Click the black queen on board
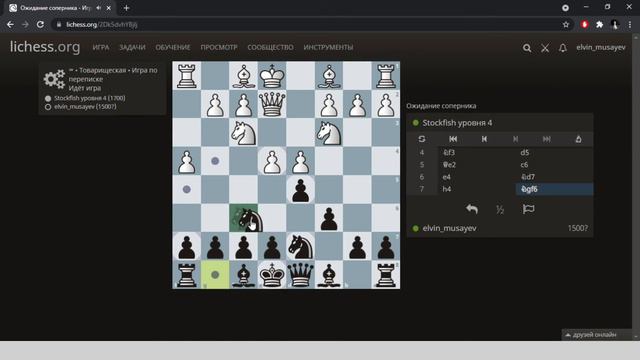 click(301, 275)
